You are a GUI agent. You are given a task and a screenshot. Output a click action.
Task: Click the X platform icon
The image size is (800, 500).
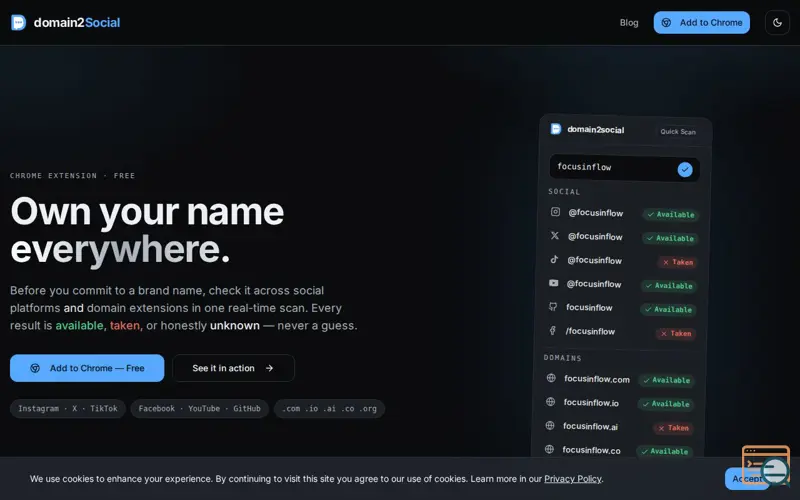point(555,236)
